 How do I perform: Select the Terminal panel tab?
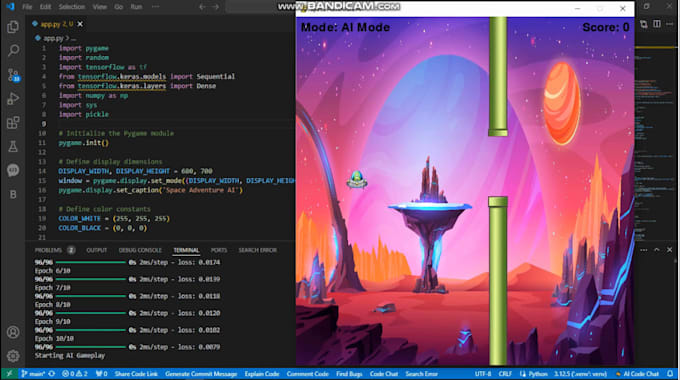point(186,250)
